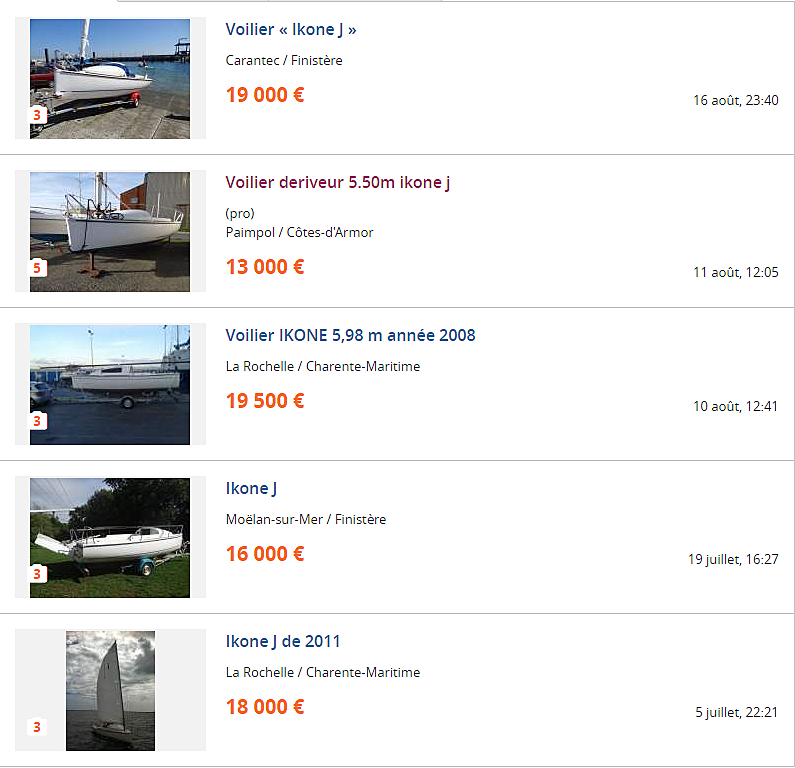Open the Ikone J de 2011 listing
795x768 pixels.
click(283, 641)
